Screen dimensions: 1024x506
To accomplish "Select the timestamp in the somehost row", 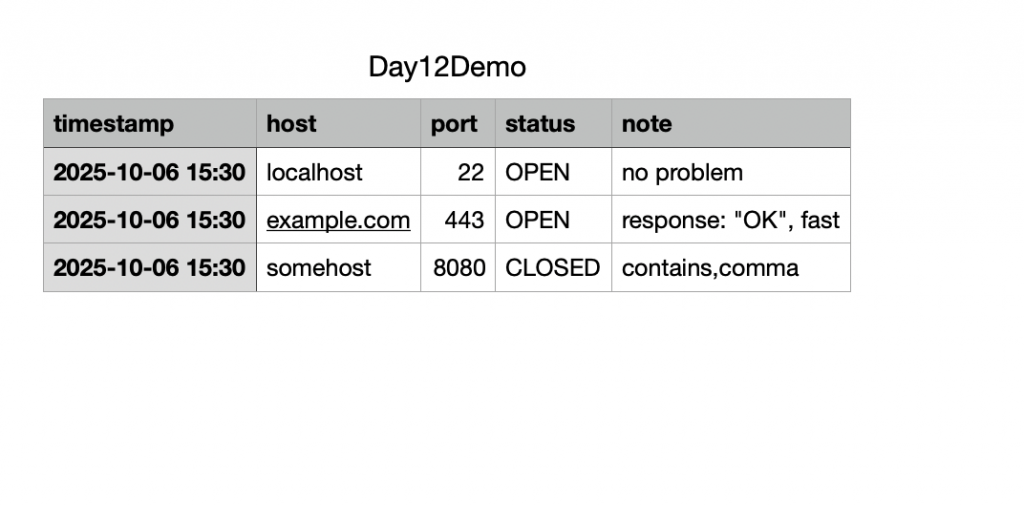I will [x=150, y=268].
